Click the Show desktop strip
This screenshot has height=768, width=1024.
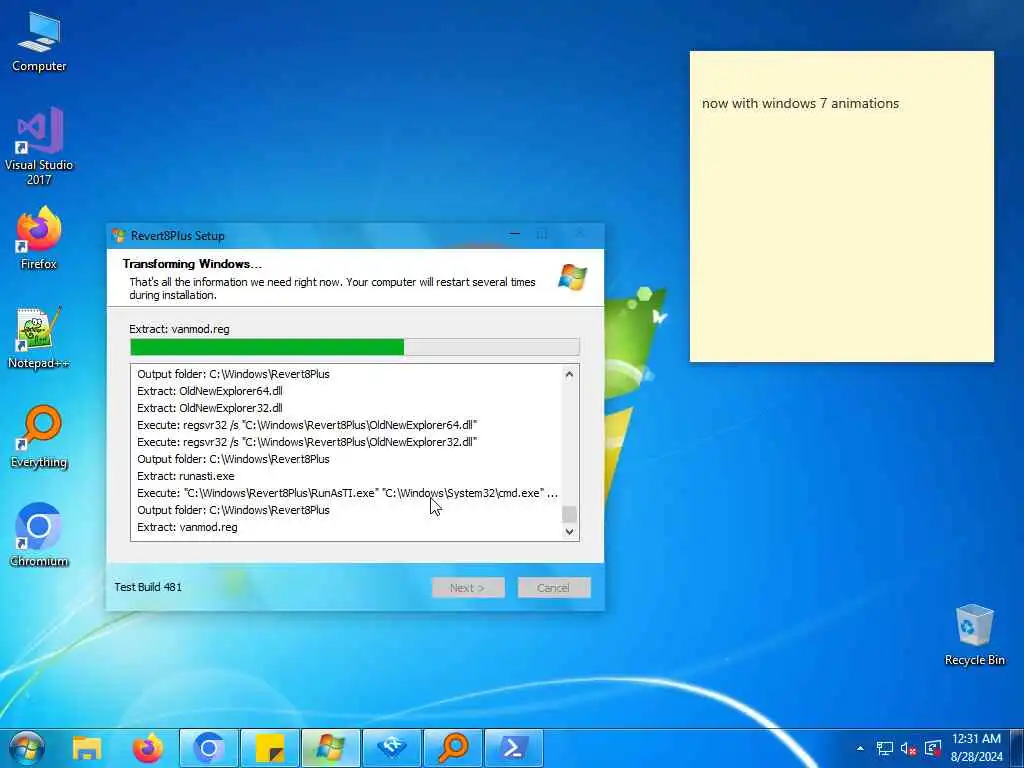tap(1017, 748)
